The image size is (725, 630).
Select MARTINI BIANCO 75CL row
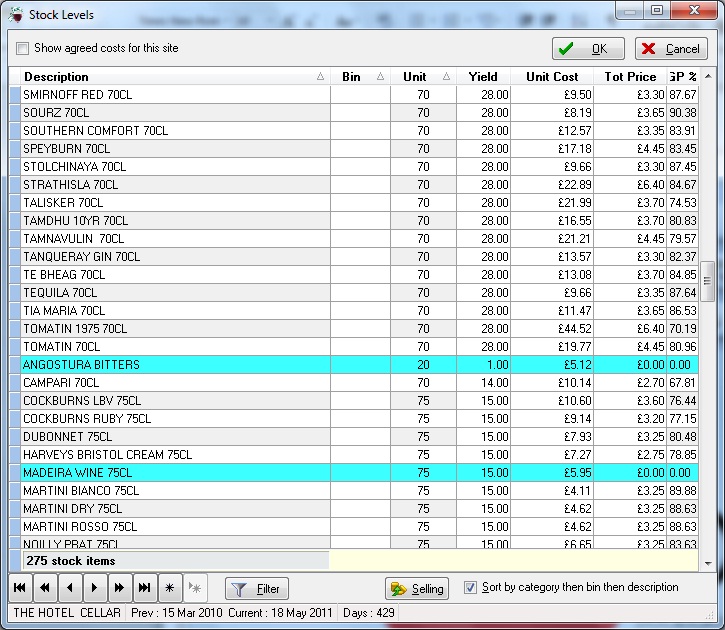point(354,491)
